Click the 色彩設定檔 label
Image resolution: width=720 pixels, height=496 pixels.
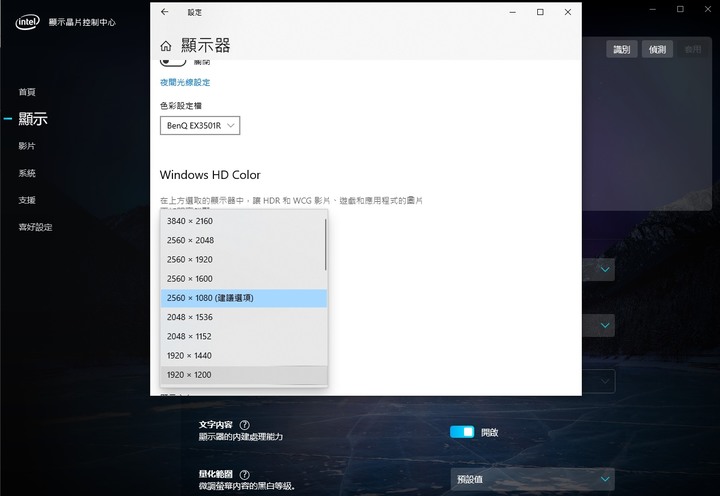coord(181,106)
